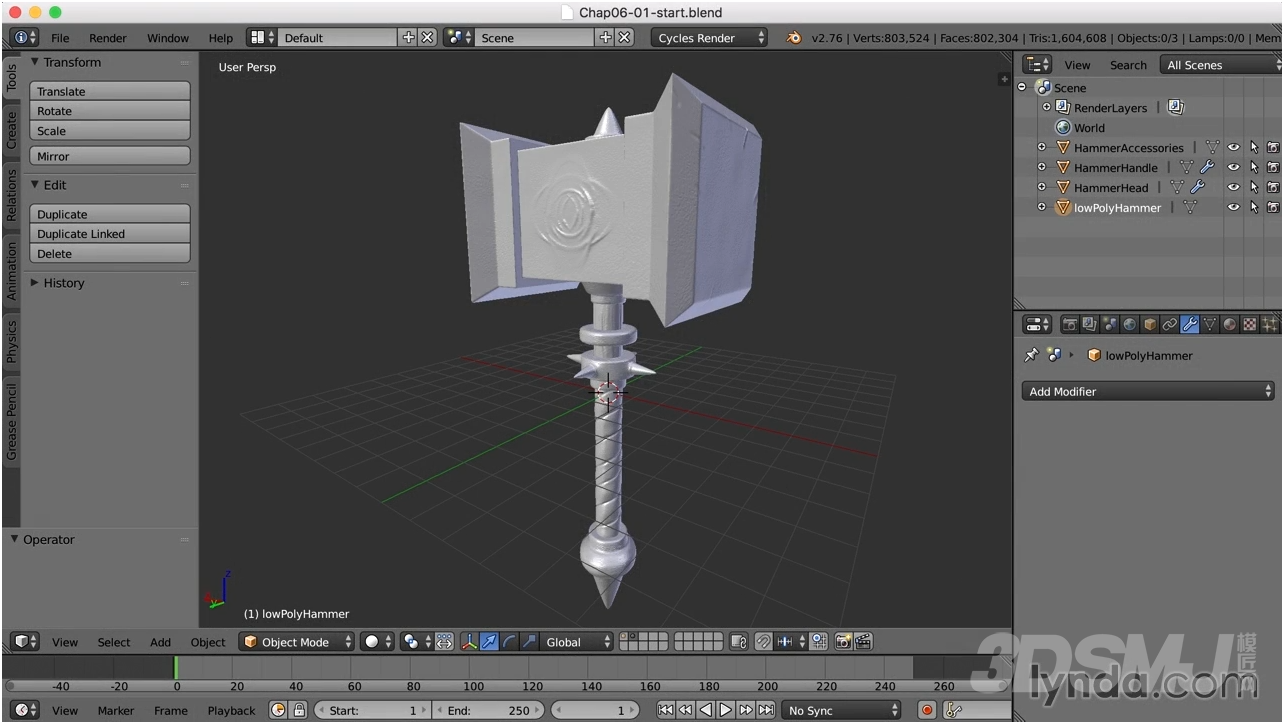The width and height of the screenshot is (1284, 724).
Task: Open the Object Mode dropdown
Action: click(x=298, y=642)
